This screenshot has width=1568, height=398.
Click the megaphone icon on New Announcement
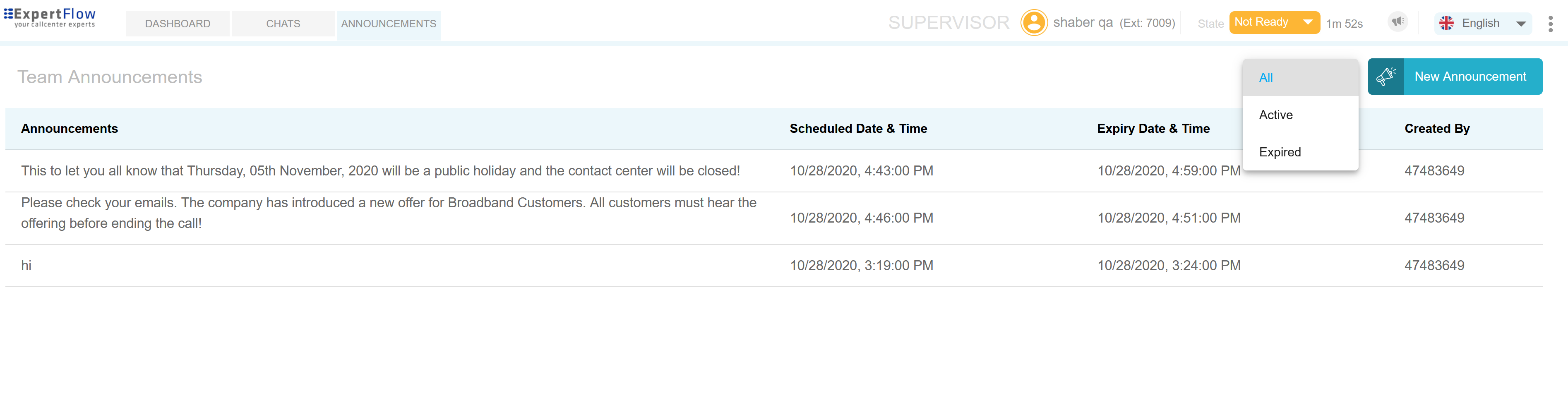coord(1386,77)
